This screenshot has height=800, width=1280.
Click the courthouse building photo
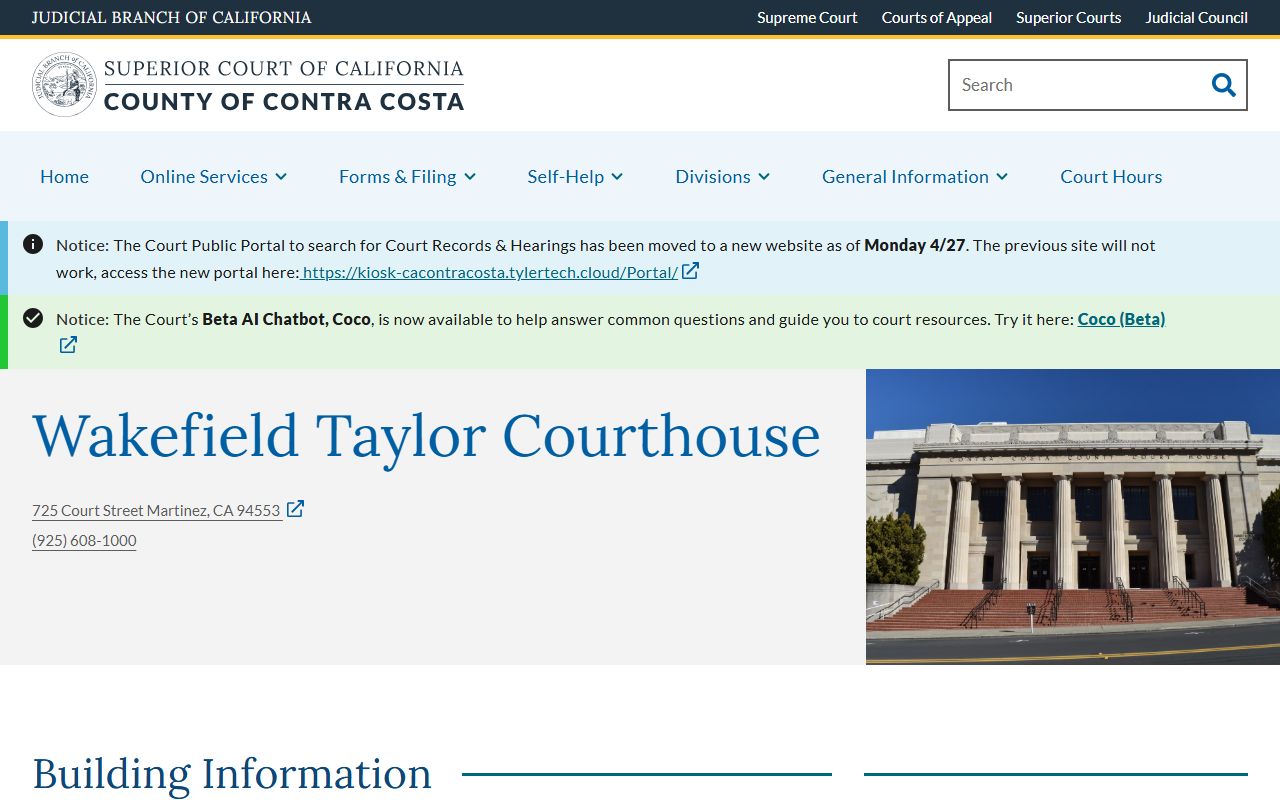click(1073, 517)
